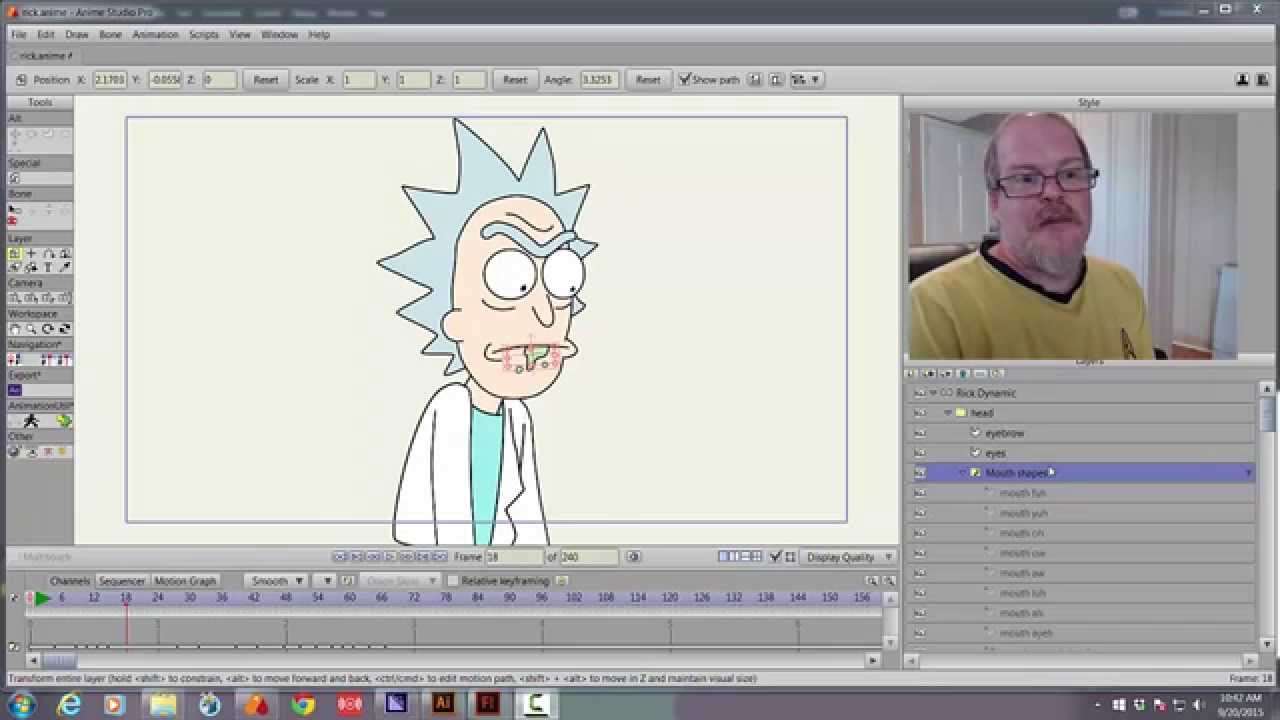Click the green AnimationUtil script icon

64,421
